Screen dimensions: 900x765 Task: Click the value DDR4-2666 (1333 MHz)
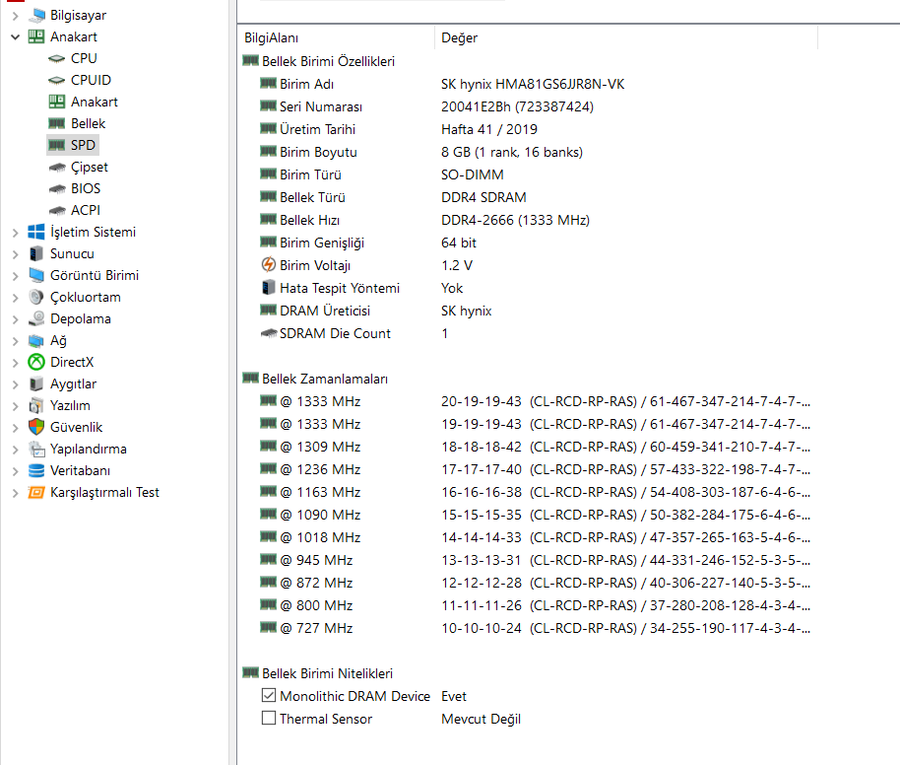tap(515, 220)
